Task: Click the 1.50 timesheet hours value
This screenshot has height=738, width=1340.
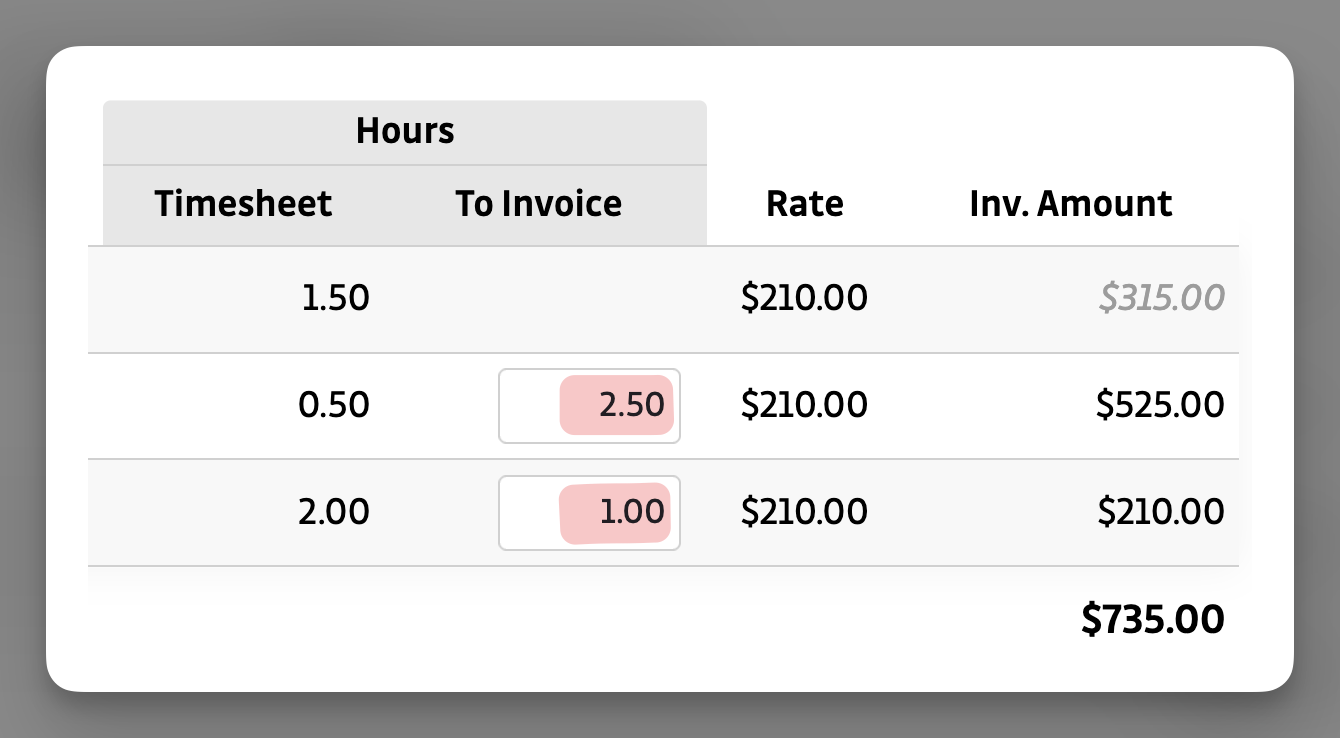Action: click(336, 297)
